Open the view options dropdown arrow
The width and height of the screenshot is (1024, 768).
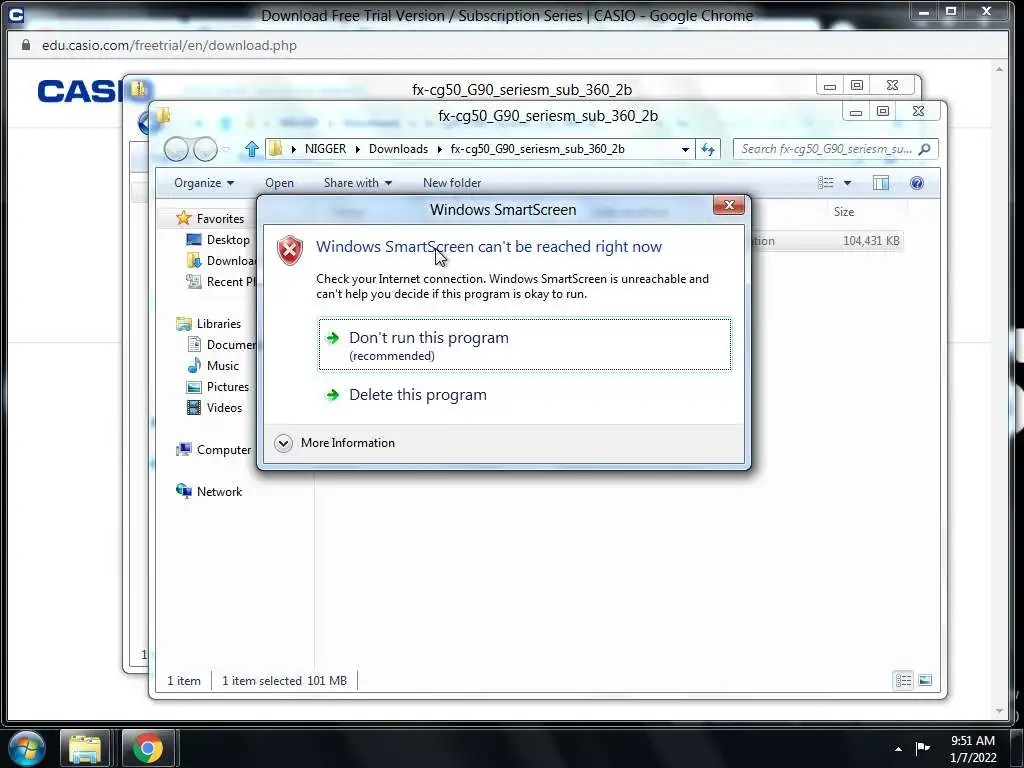847,183
